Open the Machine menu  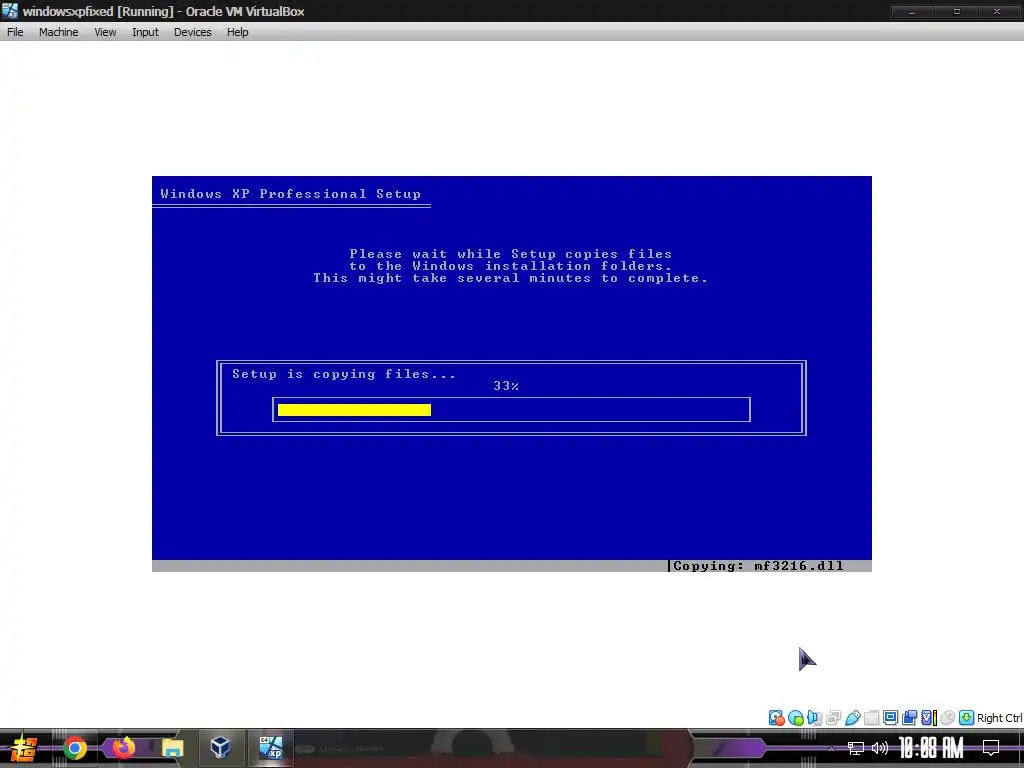point(58,32)
